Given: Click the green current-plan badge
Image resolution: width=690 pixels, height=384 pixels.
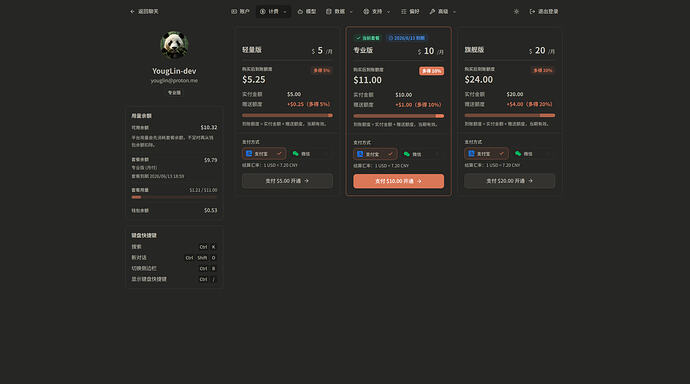Looking at the screenshot, I should (x=367, y=38).
